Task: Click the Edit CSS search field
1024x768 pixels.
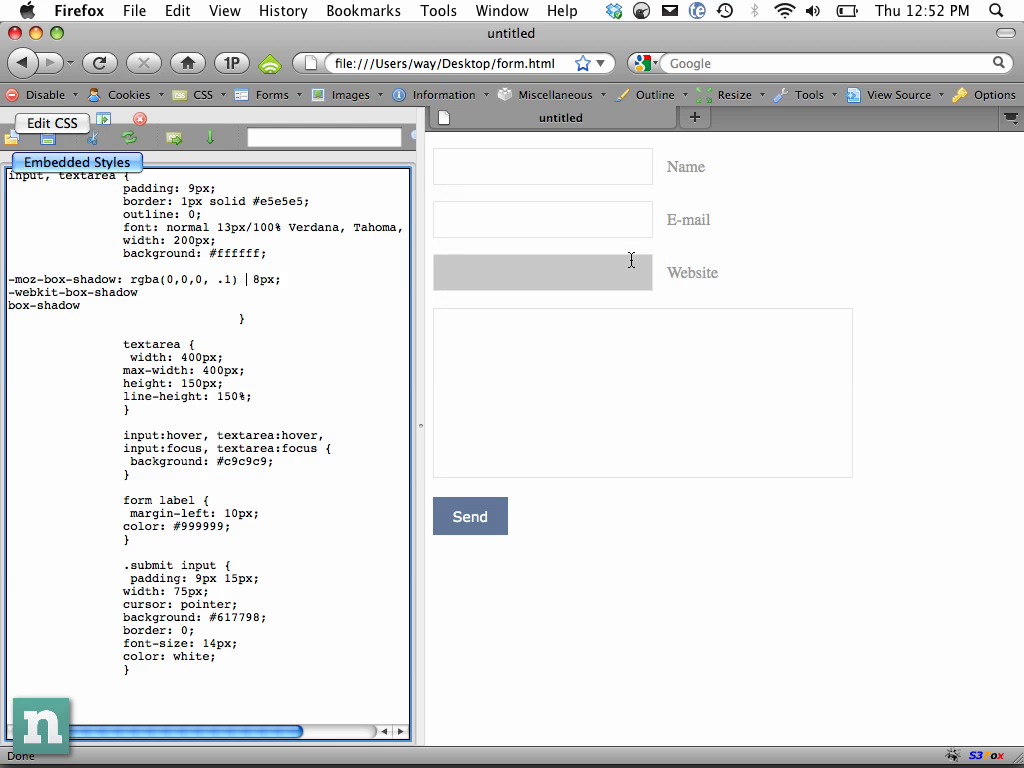Action: tap(324, 138)
